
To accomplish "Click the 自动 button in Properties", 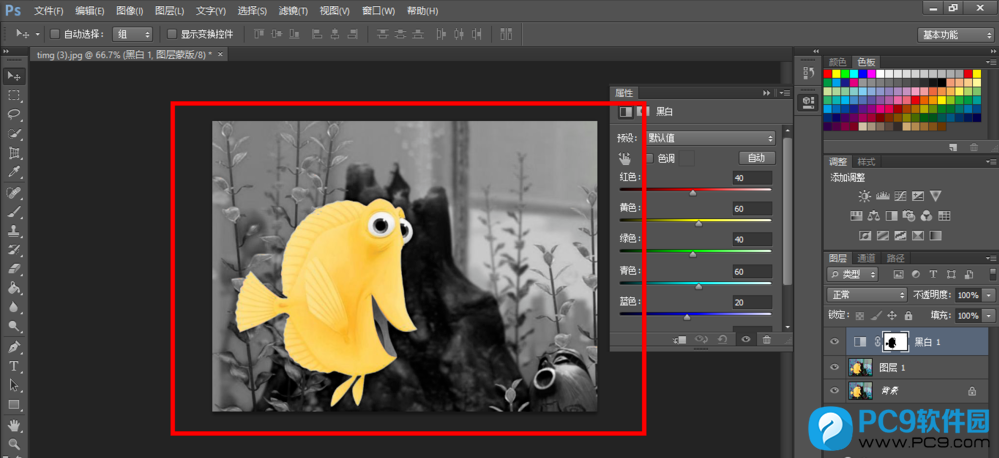I will pyautogui.click(x=757, y=158).
